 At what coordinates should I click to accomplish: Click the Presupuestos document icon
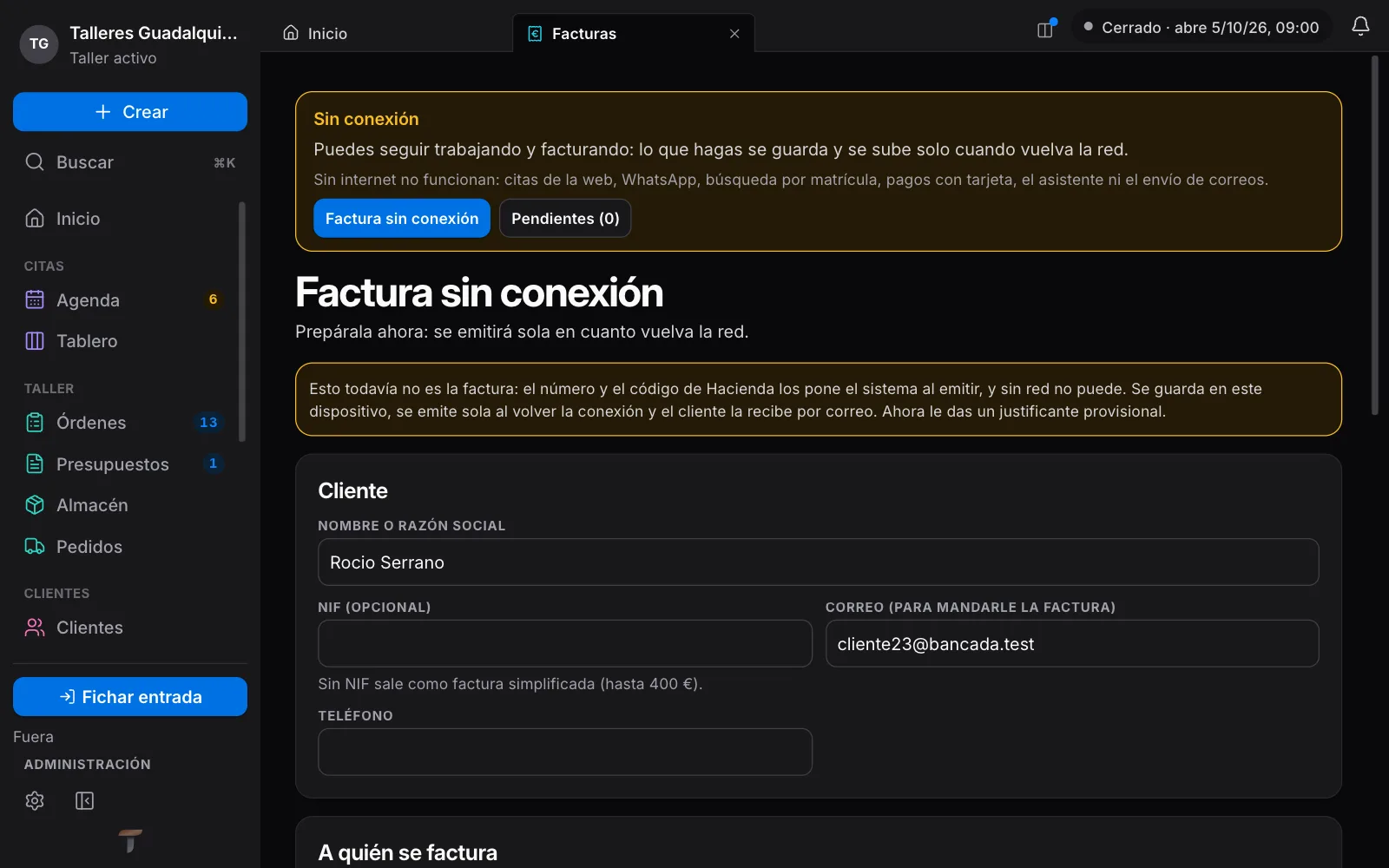[x=35, y=464]
